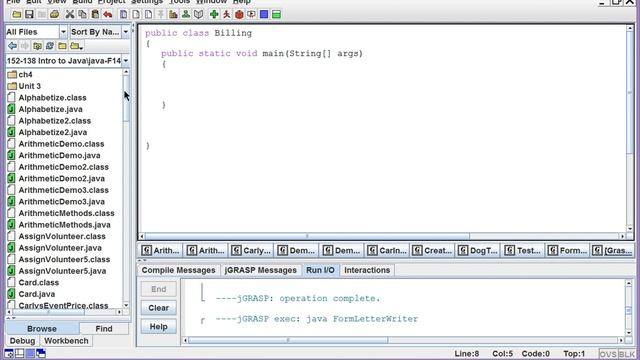Toggle the BLK block mode indicator

click(x=626, y=354)
